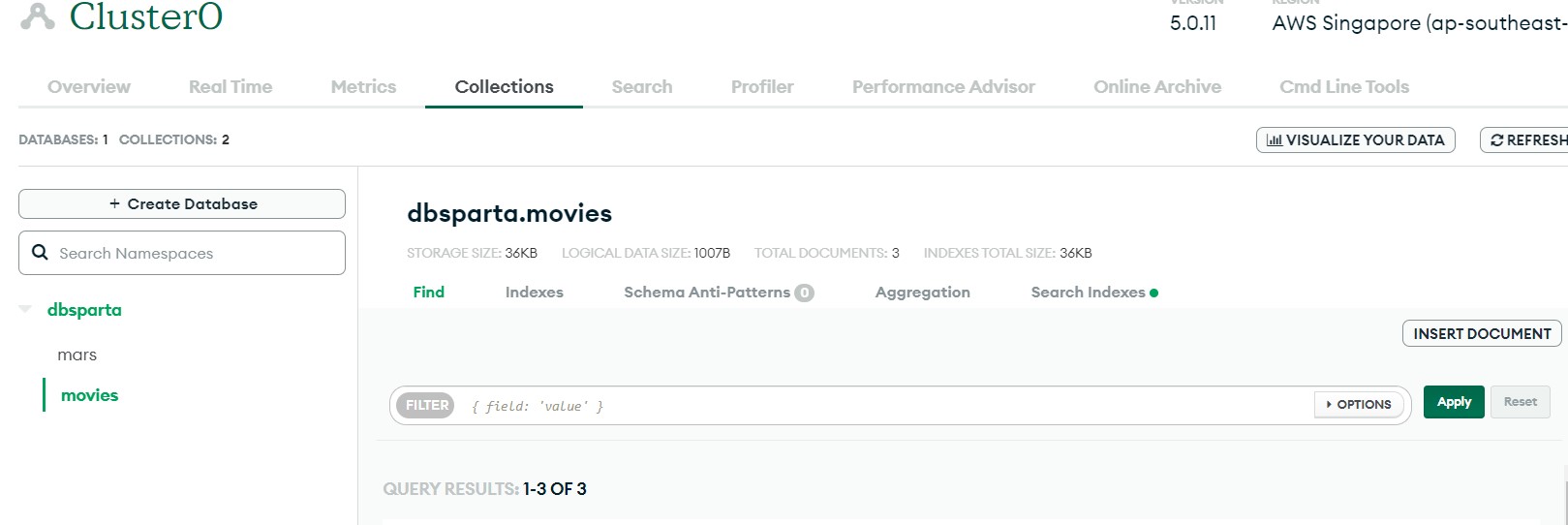Click the STORAGE SIZE: 36KB stat

[x=472, y=253]
